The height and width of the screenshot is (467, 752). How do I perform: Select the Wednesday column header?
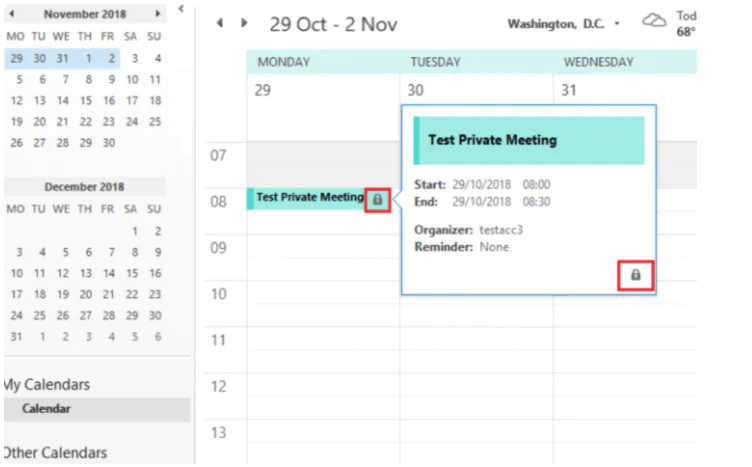598,62
